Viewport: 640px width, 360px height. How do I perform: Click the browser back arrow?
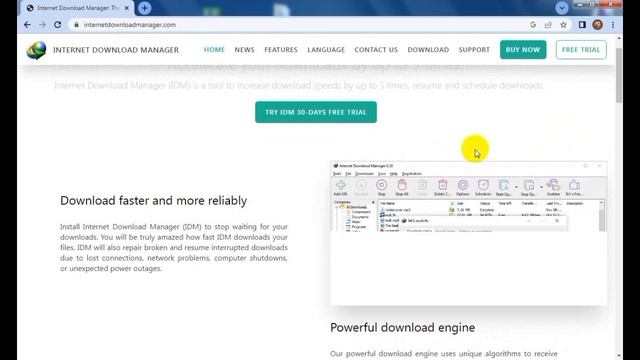(x=27, y=25)
